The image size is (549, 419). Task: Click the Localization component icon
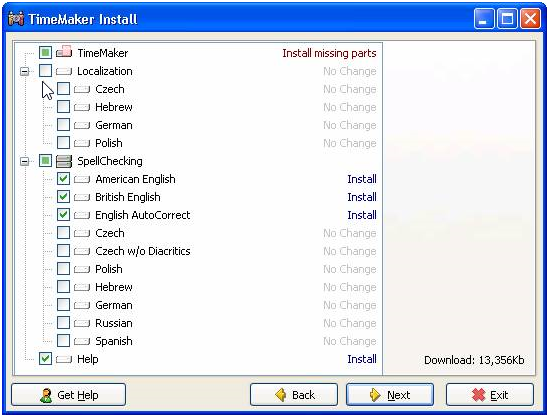point(64,71)
